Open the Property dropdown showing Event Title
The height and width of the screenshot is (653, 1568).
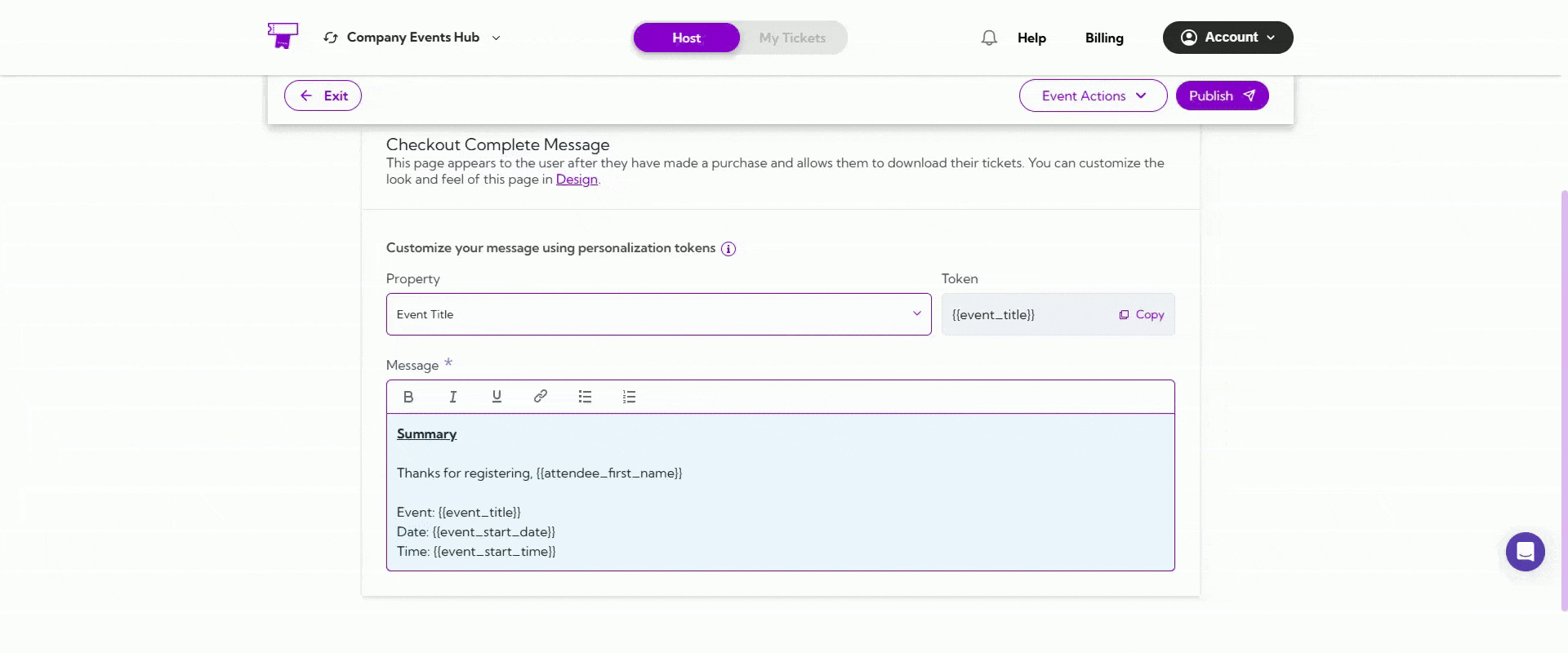coord(658,314)
